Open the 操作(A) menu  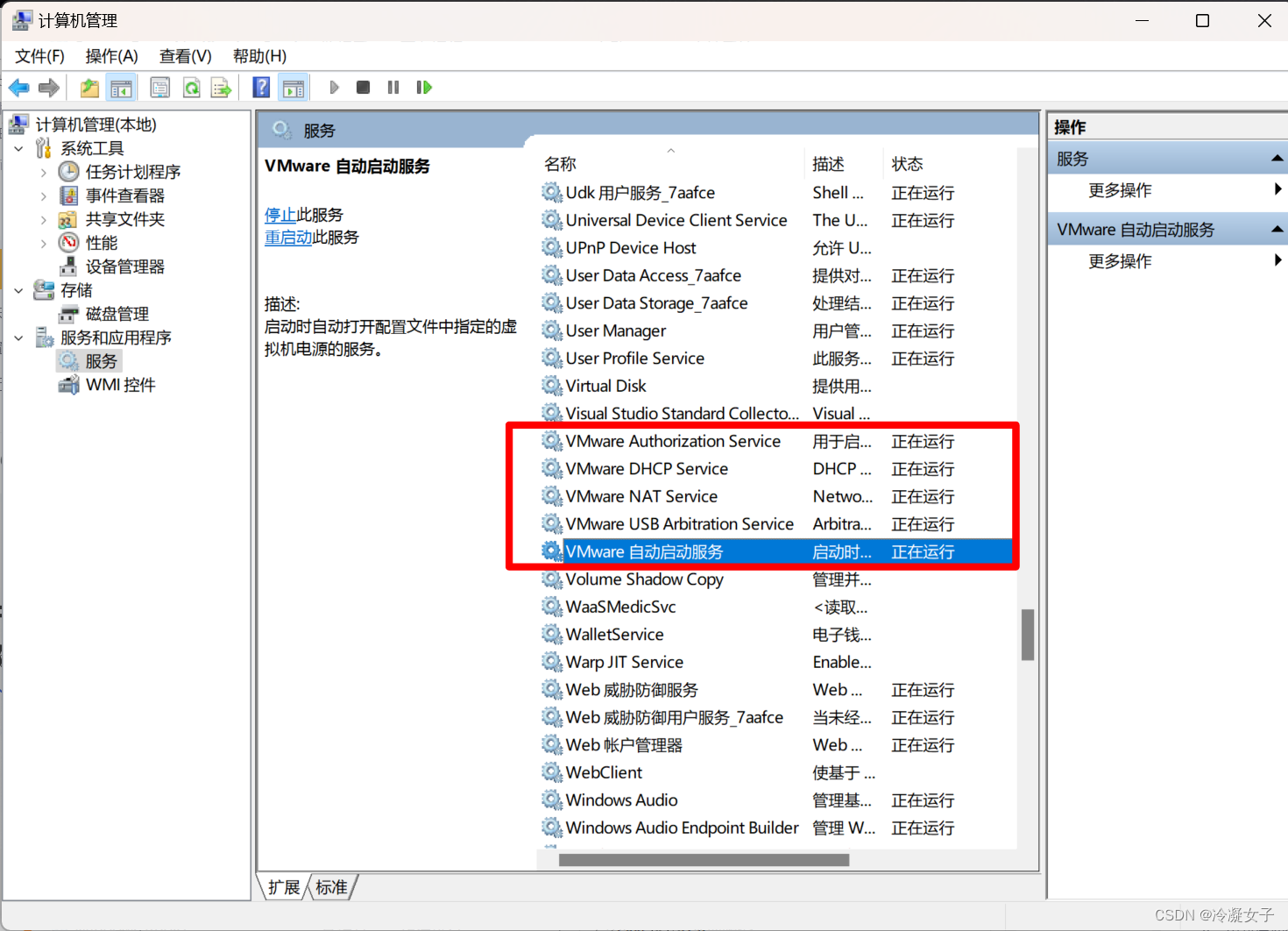point(111,56)
